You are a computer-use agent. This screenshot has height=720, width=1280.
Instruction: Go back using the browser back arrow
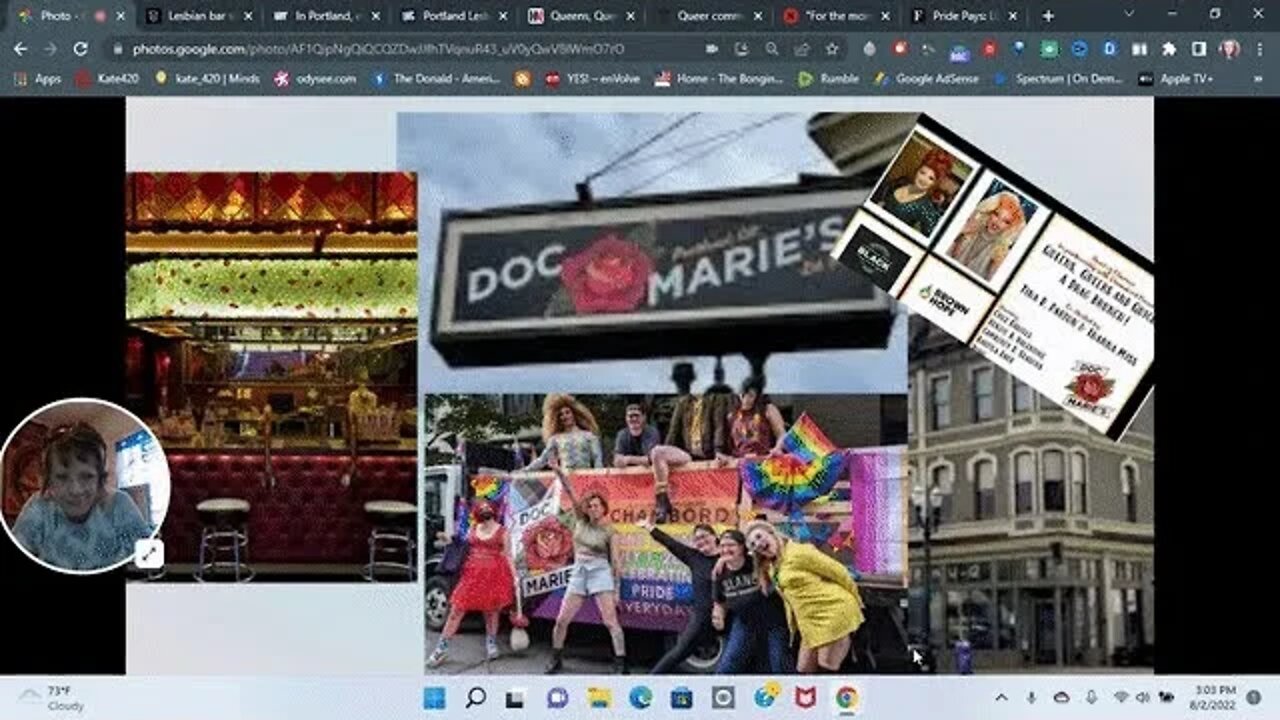coord(20,48)
